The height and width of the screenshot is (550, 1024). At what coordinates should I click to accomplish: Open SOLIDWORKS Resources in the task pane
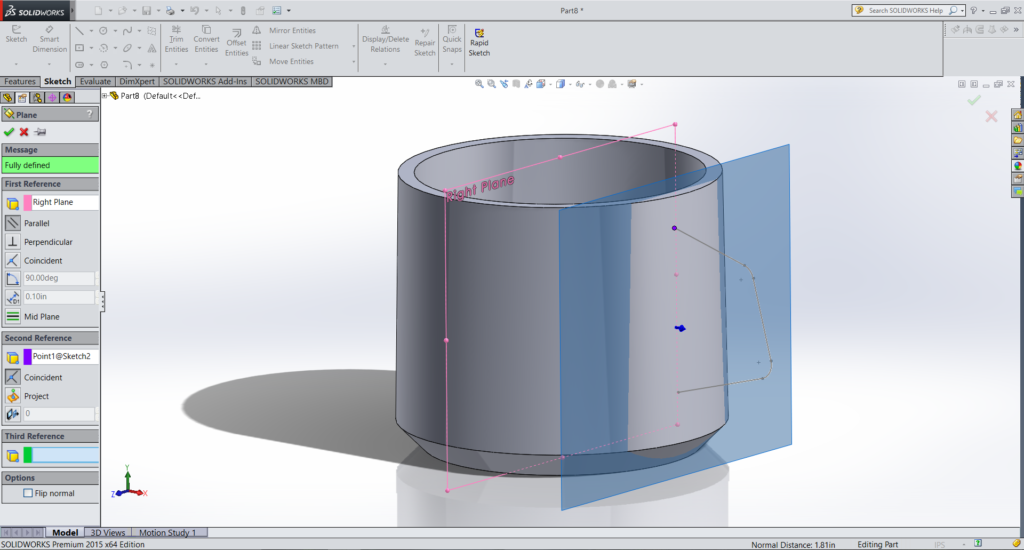click(1017, 115)
